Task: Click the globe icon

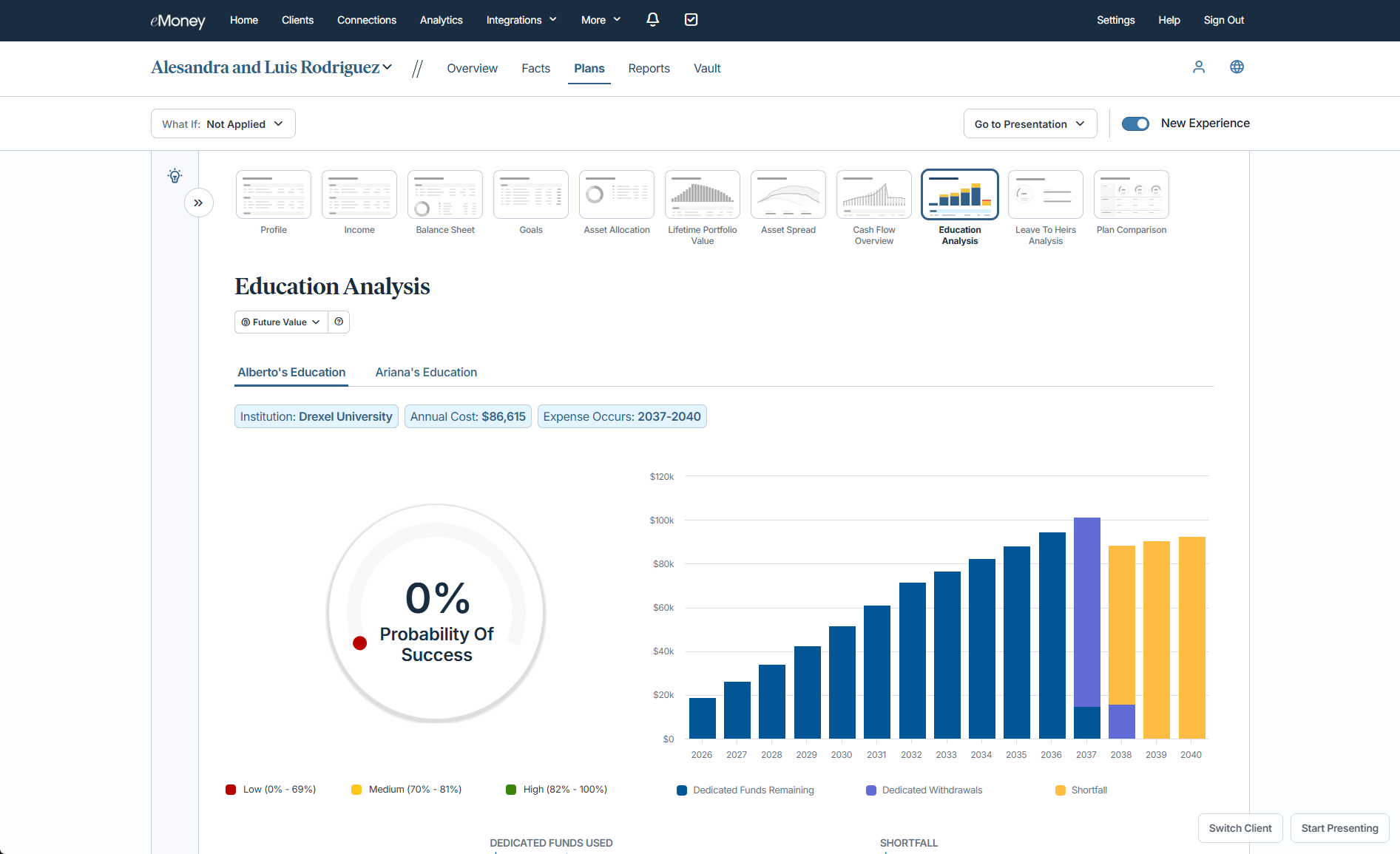Action: (x=1237, y=67)
